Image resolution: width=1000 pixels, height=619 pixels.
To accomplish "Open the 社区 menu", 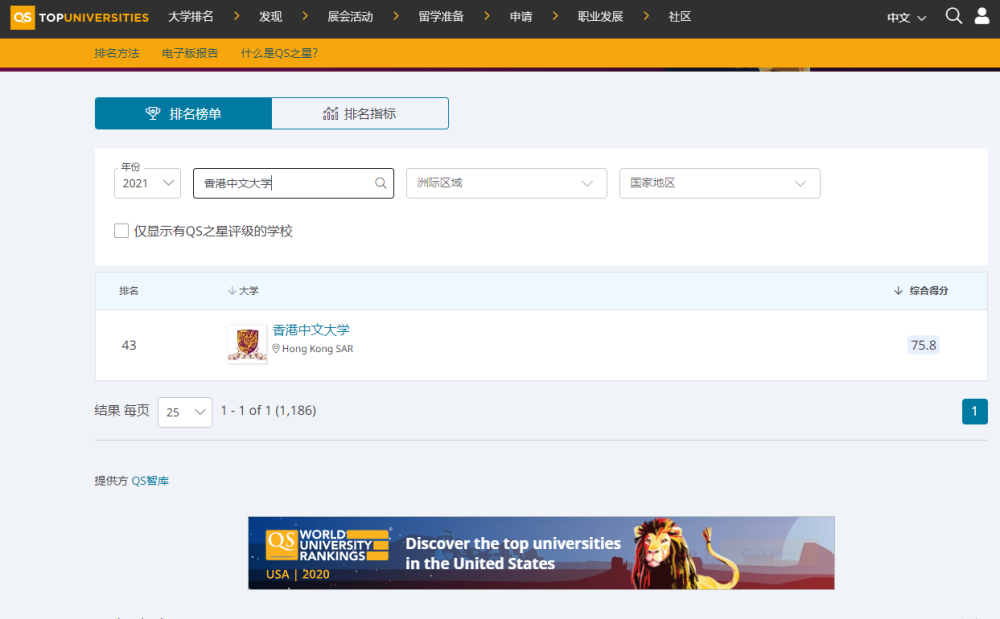I will [x=680, y=17].
